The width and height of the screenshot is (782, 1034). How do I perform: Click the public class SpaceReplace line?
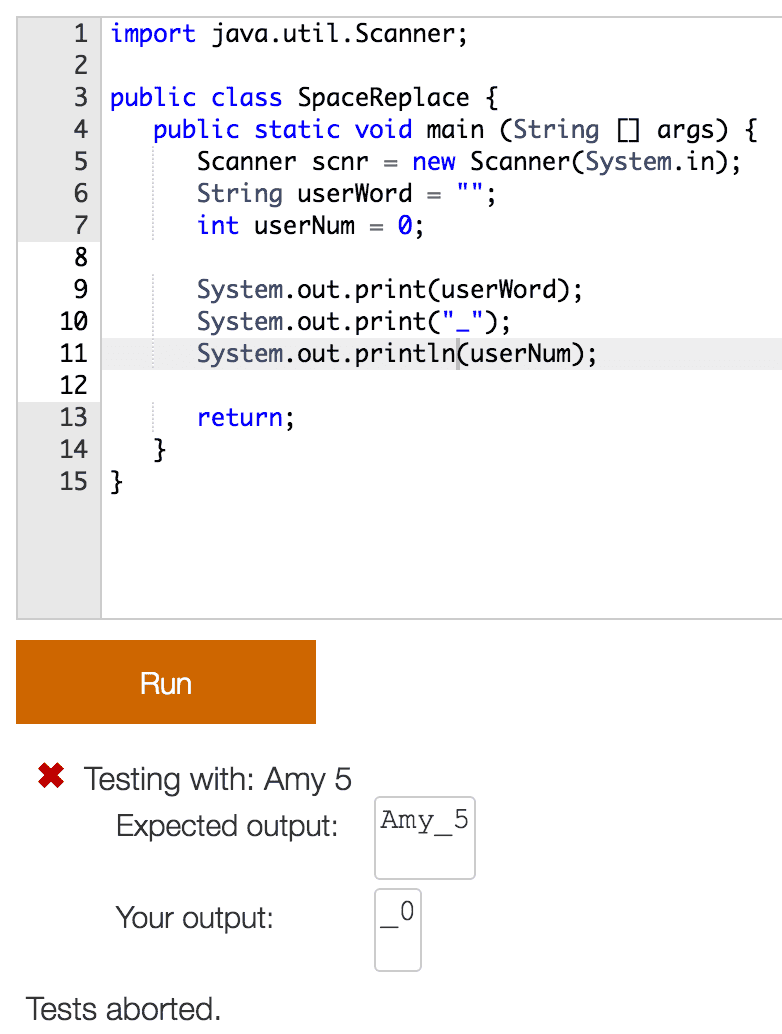(x=303, y=98)
